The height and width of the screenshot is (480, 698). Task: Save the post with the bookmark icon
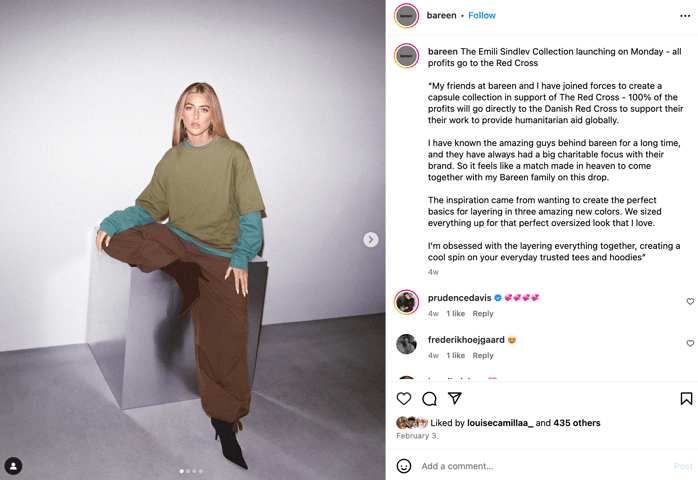686,399
